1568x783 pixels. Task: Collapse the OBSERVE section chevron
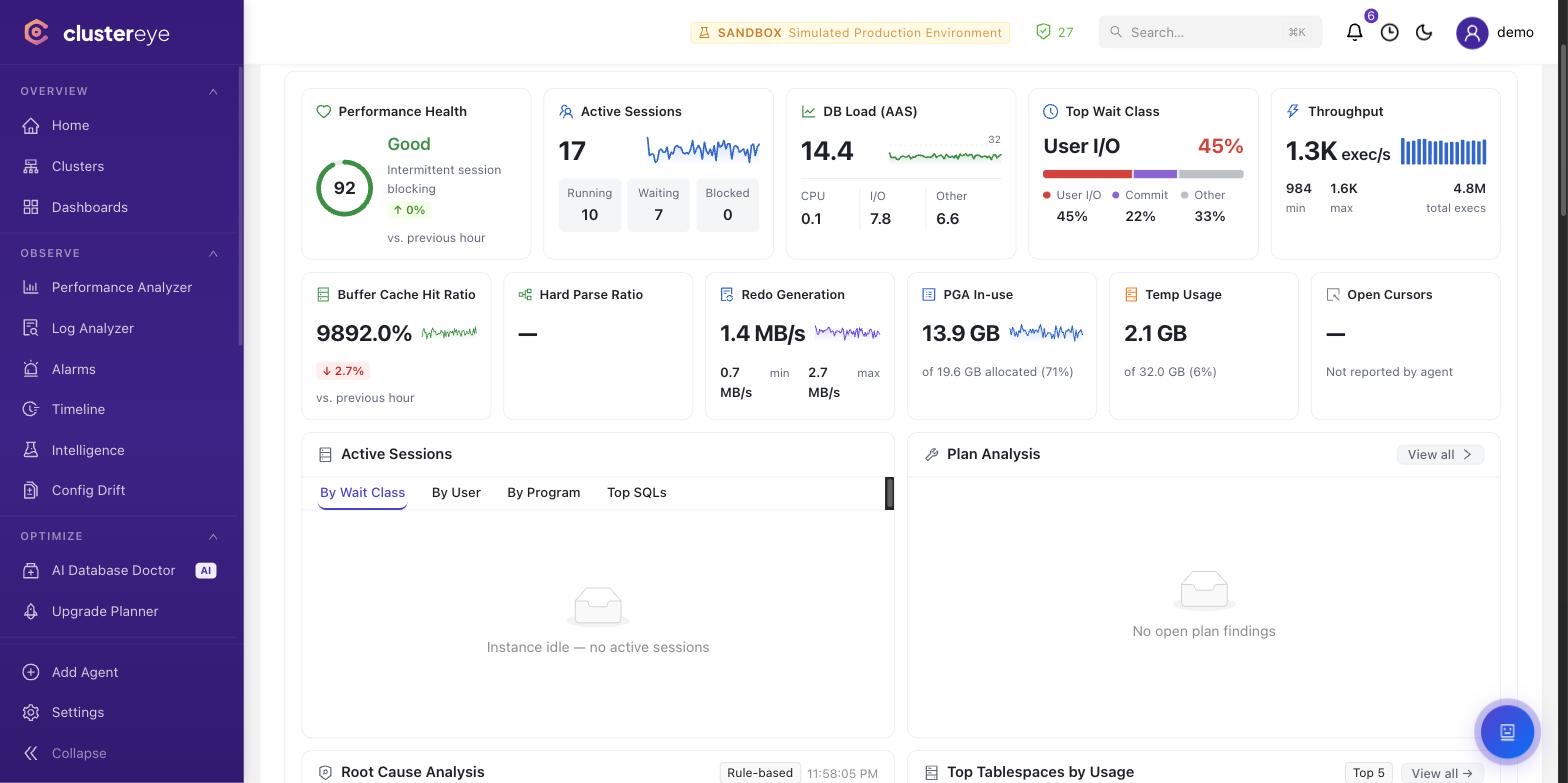[213, 253]
